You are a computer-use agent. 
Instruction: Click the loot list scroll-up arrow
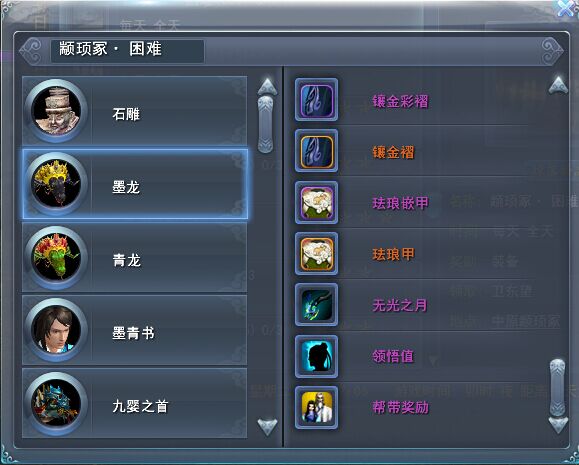click(x=558, y=85)
